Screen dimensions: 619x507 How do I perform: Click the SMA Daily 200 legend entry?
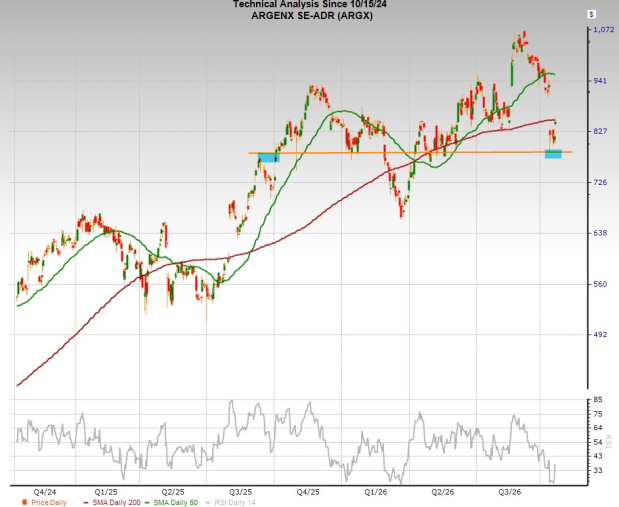[112, 502]
